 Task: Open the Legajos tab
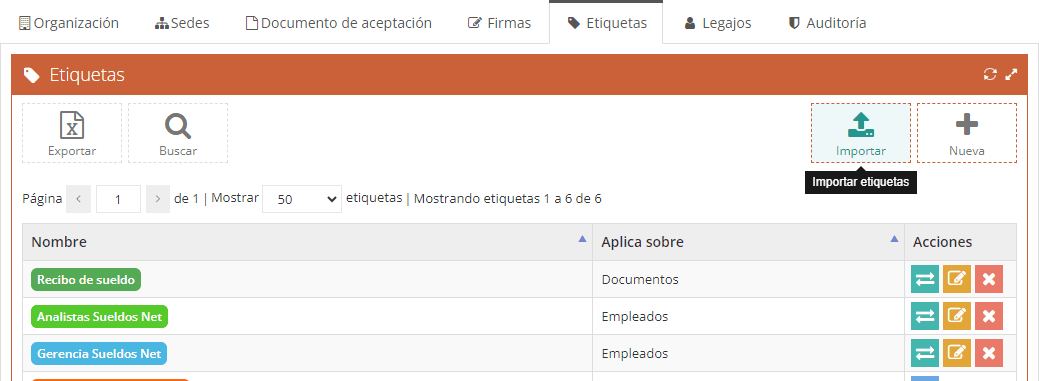tap(718, 23)
